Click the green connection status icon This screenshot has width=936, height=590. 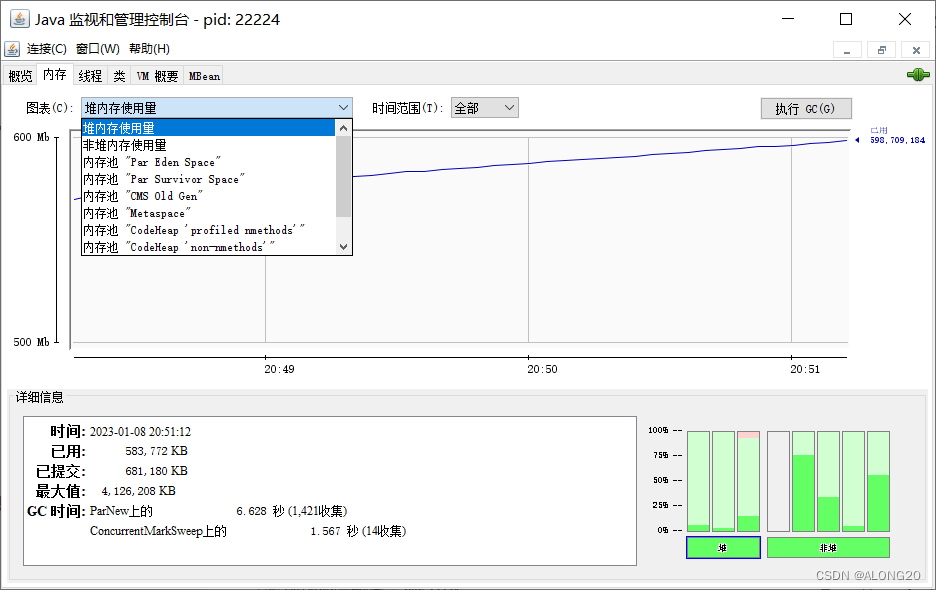(x=918, y=75)
